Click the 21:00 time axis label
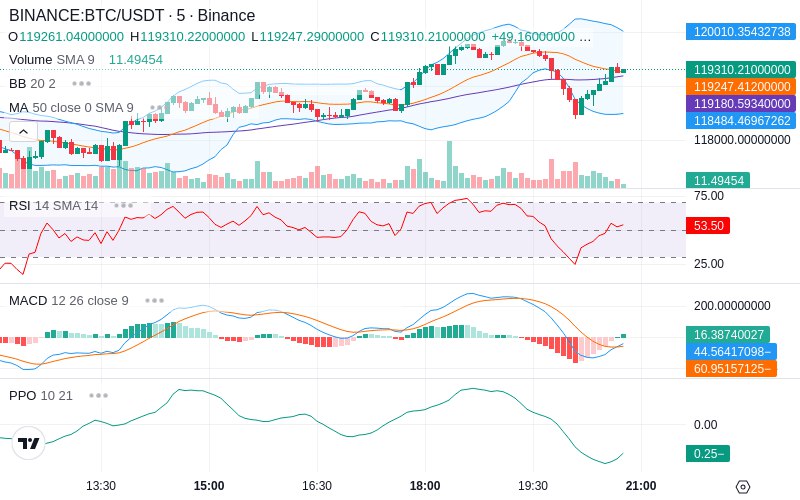The image size is (800, 500). pyautogui.click(x=641, y=486)
